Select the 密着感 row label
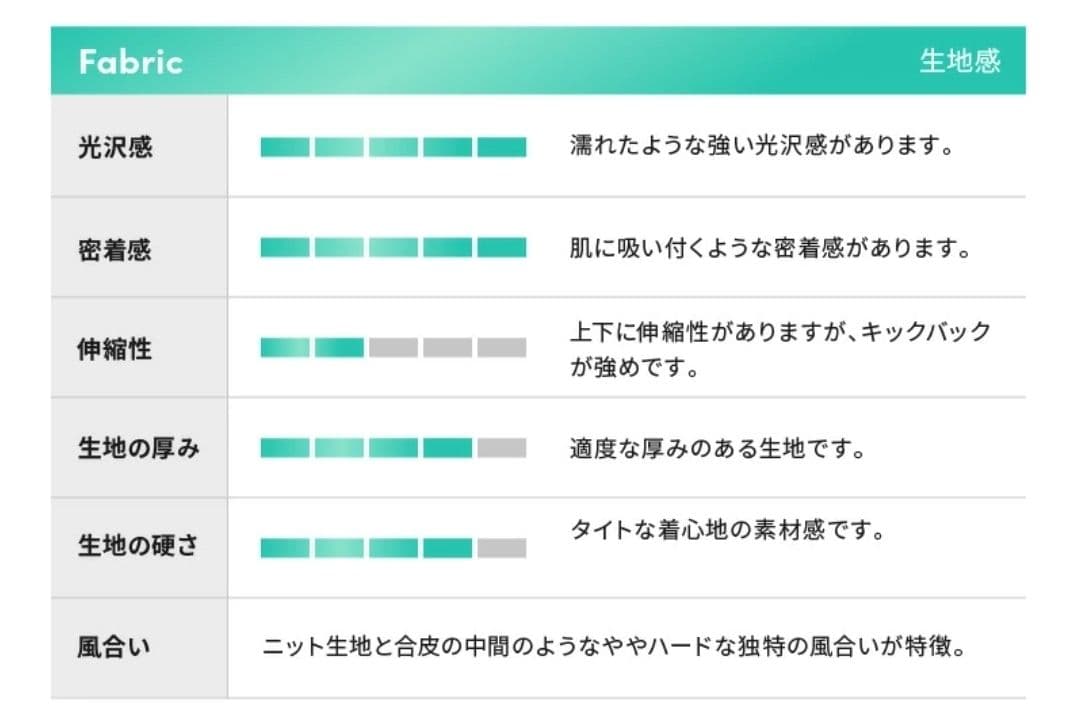1080x709 pixels. point(115,249)
